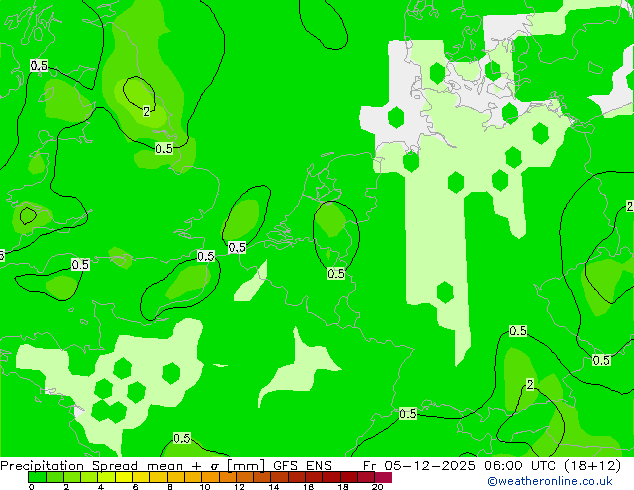Viewport: 634px width, 490px height.
Task: Click the 'GFS ENS' model label
Action: coord(302,466)
